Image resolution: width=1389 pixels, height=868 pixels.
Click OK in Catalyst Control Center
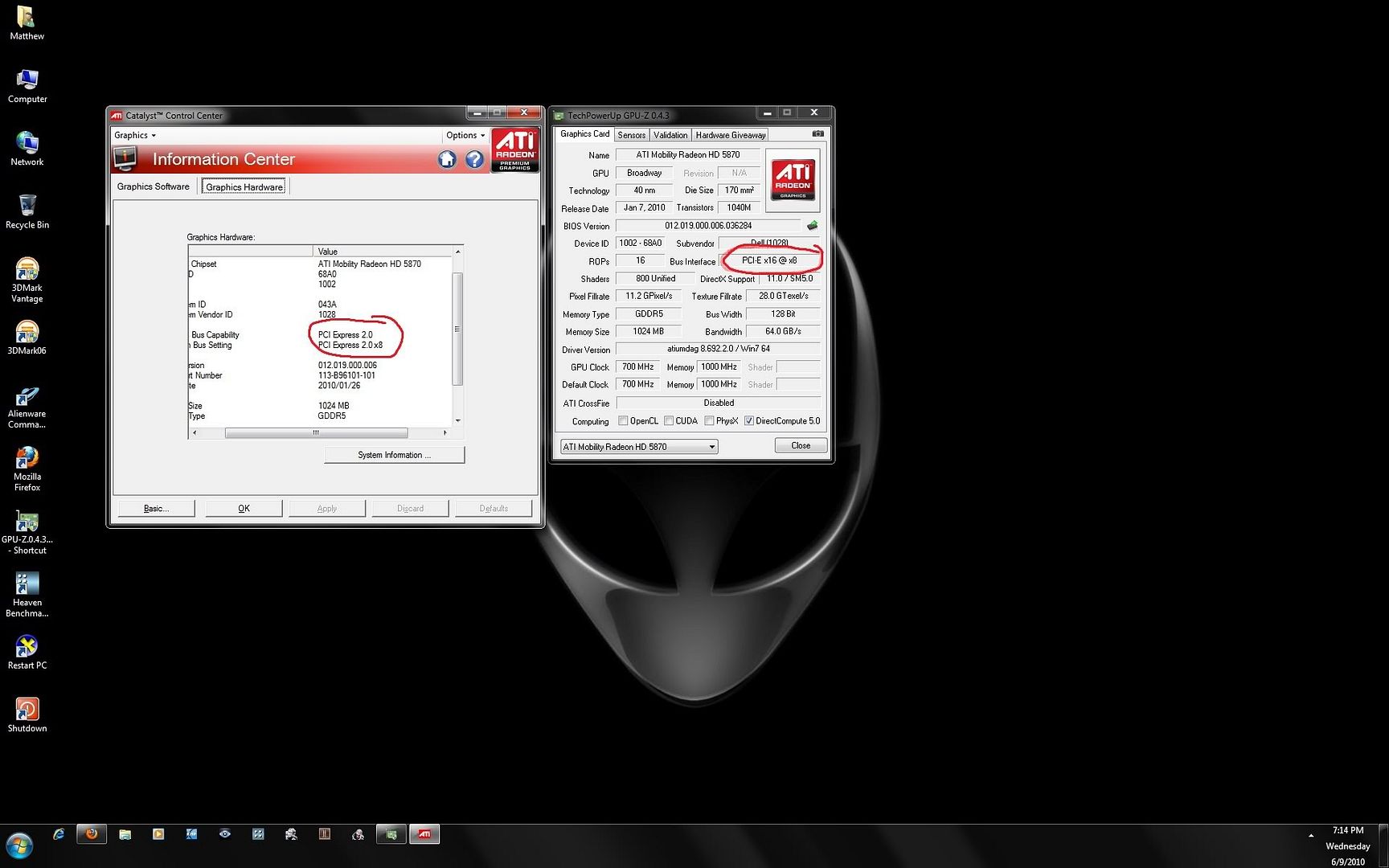pyautogui.click(x=244, y=509)
